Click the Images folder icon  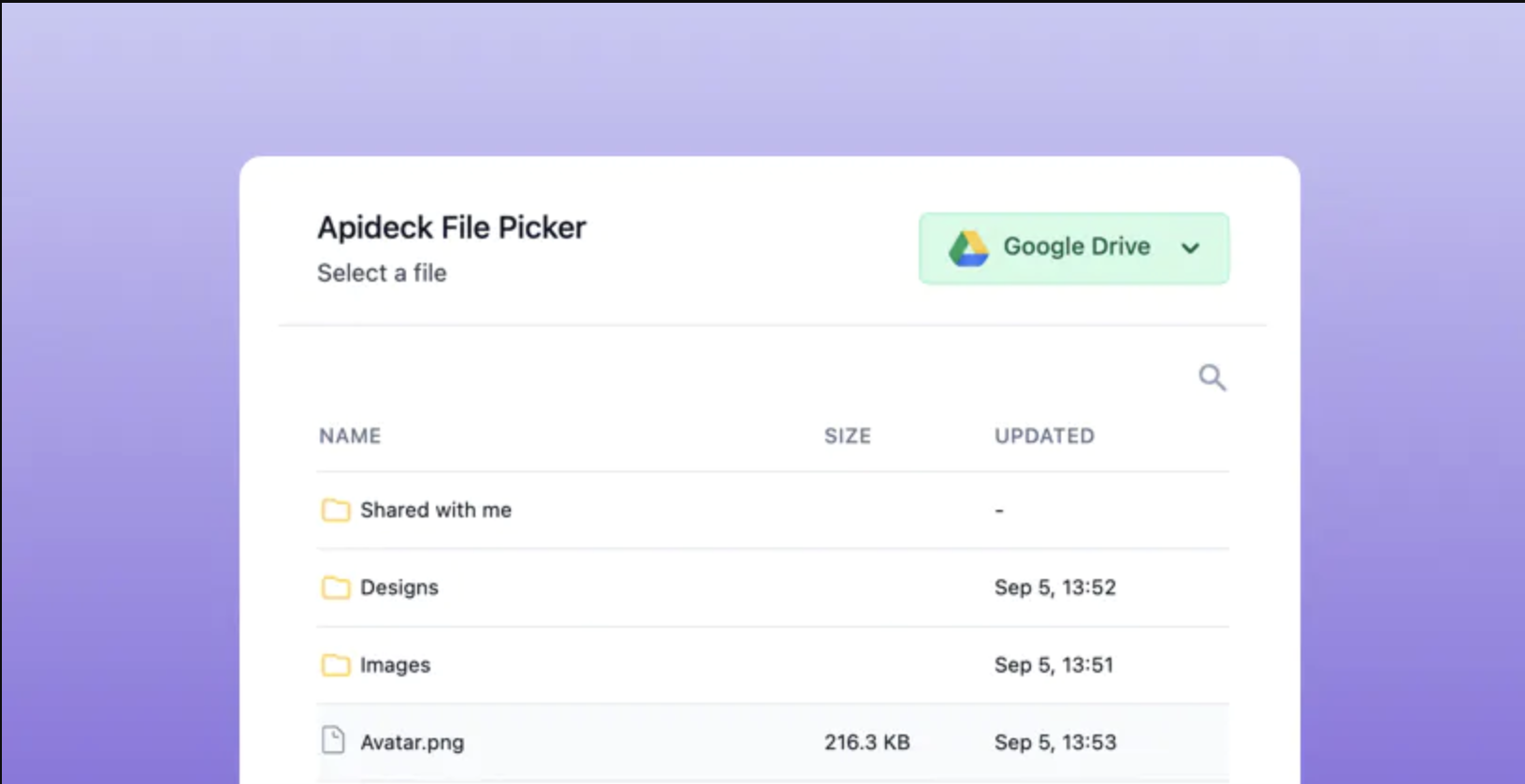(x=336, y=665)
